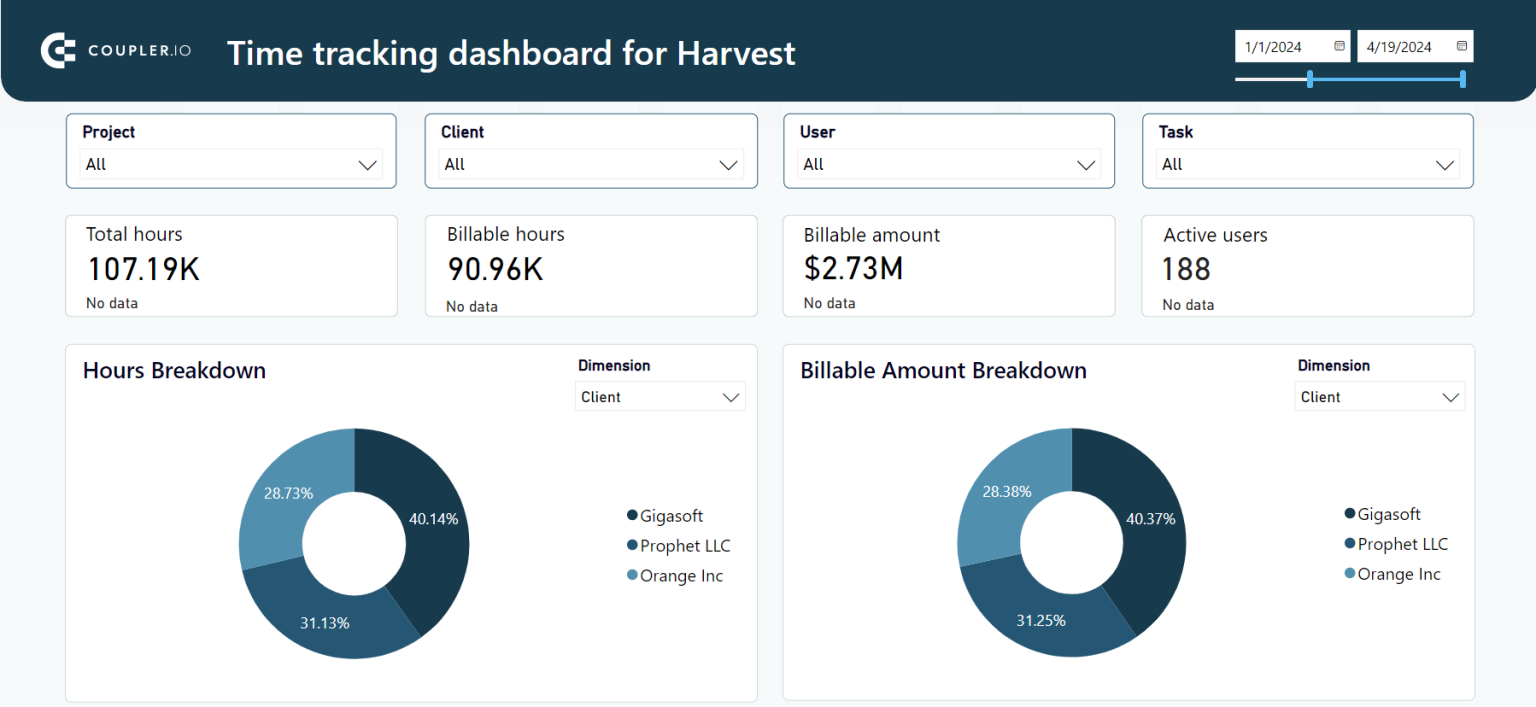The image size is (1536, 707).
Task: Click the Prophet LLC legend dot in Billable Amount Breakdown
Action: click(1350, 544)
